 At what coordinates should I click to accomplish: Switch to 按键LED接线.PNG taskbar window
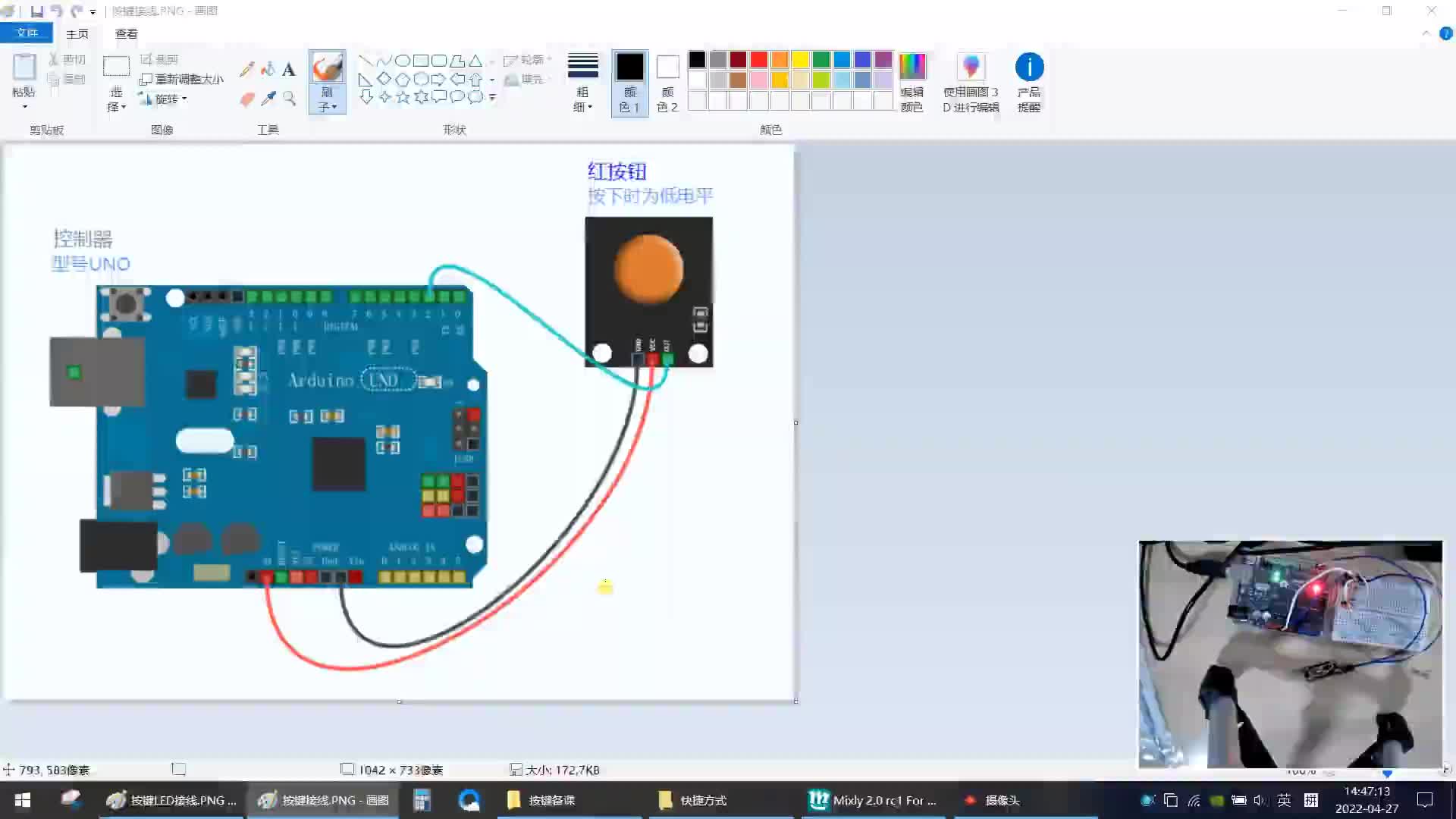[x=172, y=800]
